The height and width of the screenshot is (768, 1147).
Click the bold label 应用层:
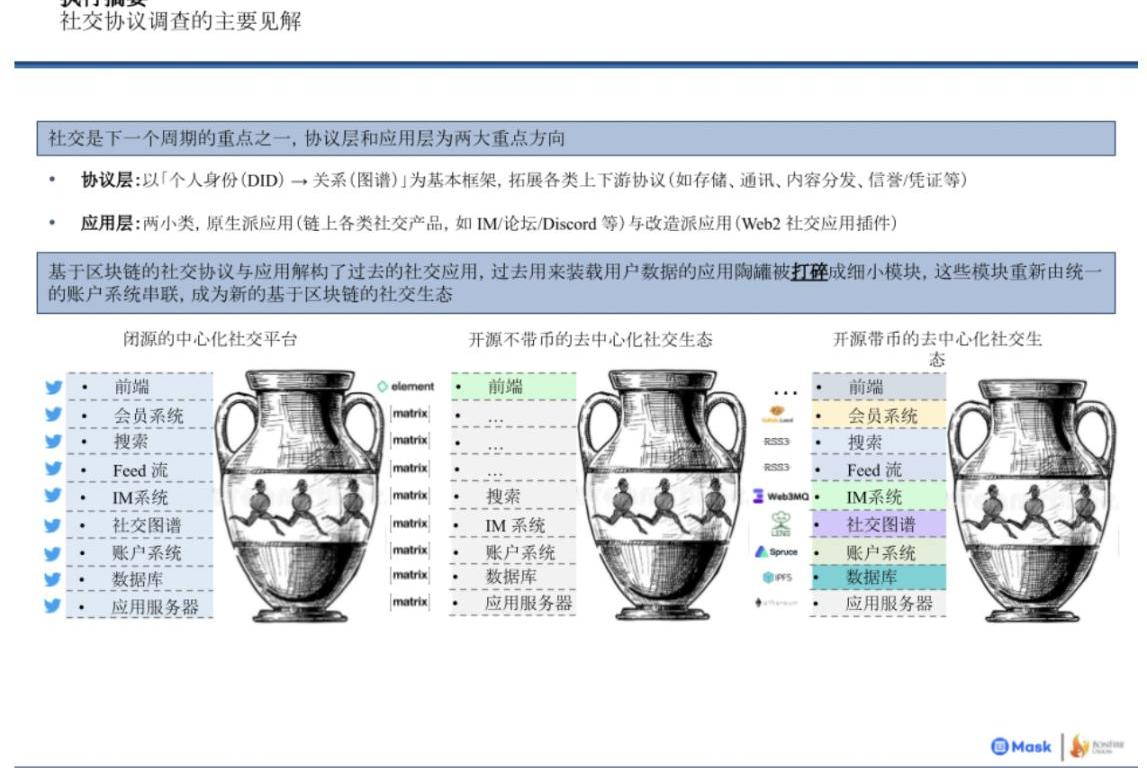110,223
